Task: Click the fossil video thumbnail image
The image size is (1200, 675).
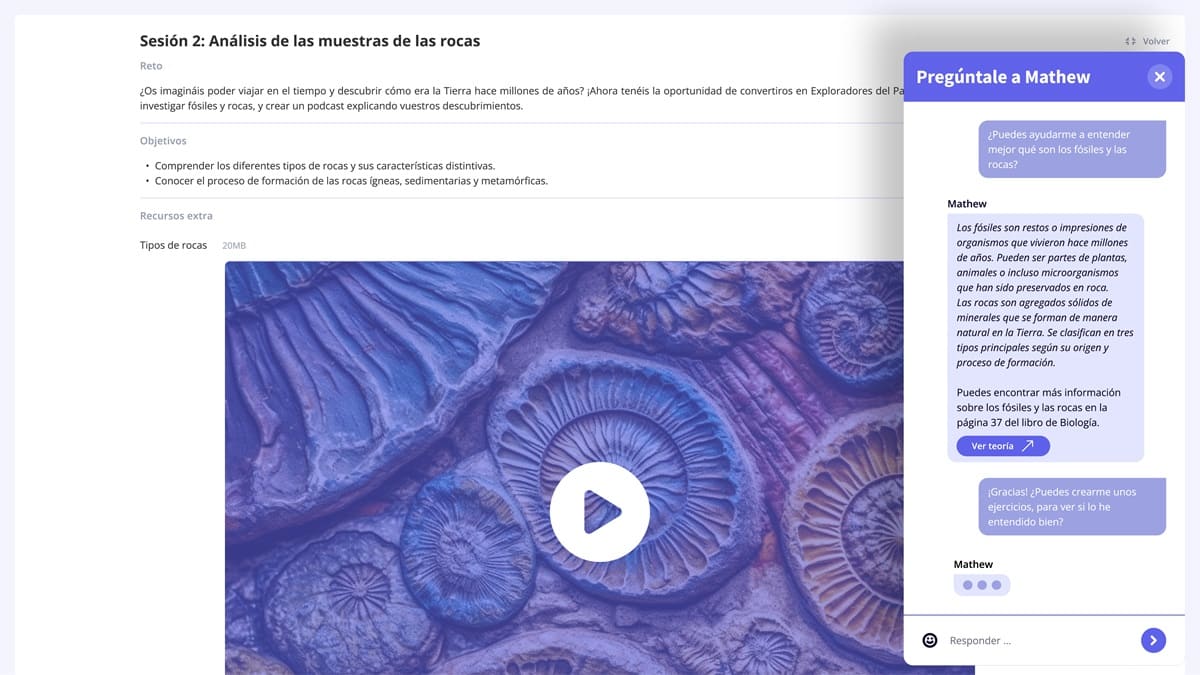Action: pyautogui.click(x=400, y=400)
